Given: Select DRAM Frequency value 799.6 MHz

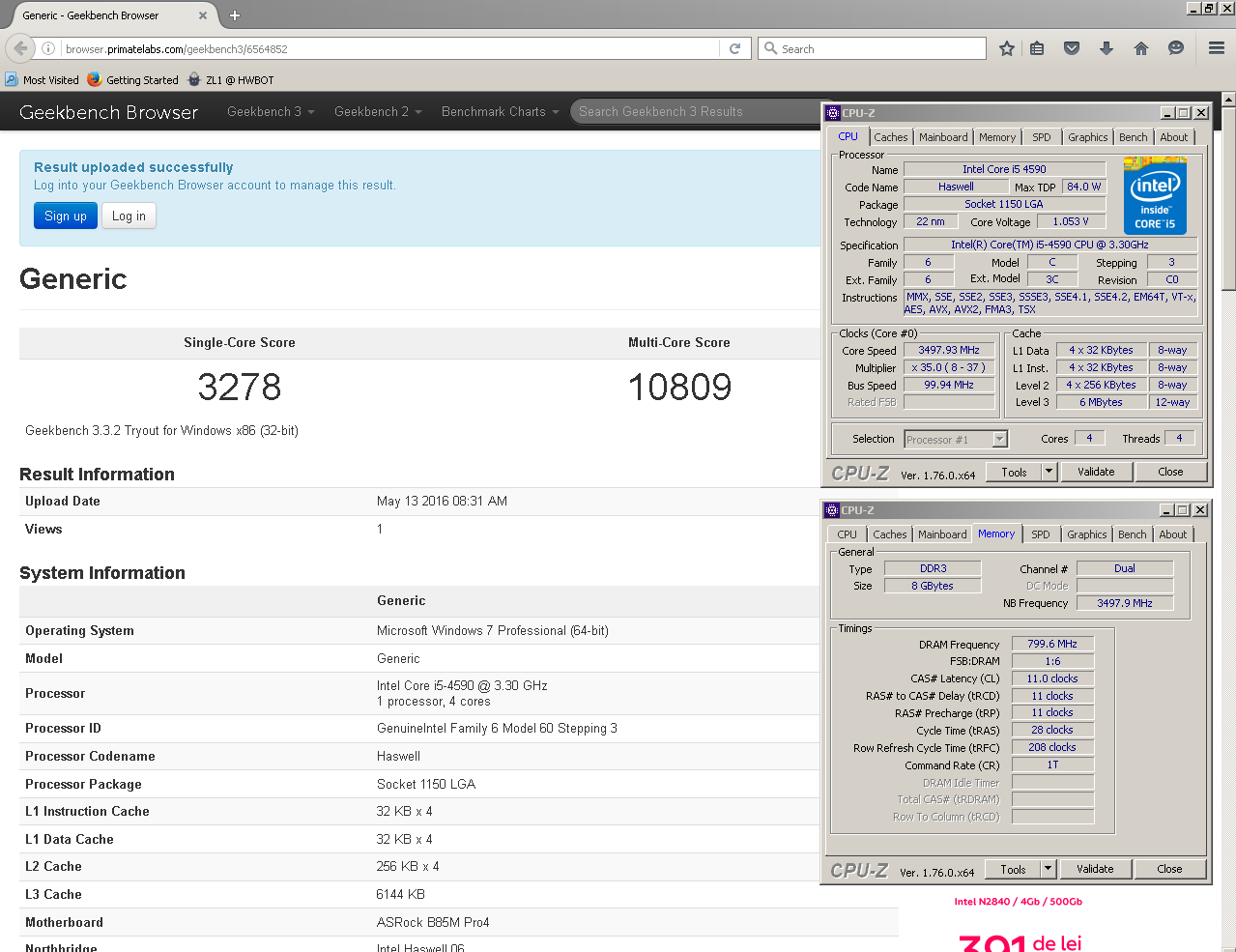Looking at the screenshot, I should click(x=1052, y=644).
